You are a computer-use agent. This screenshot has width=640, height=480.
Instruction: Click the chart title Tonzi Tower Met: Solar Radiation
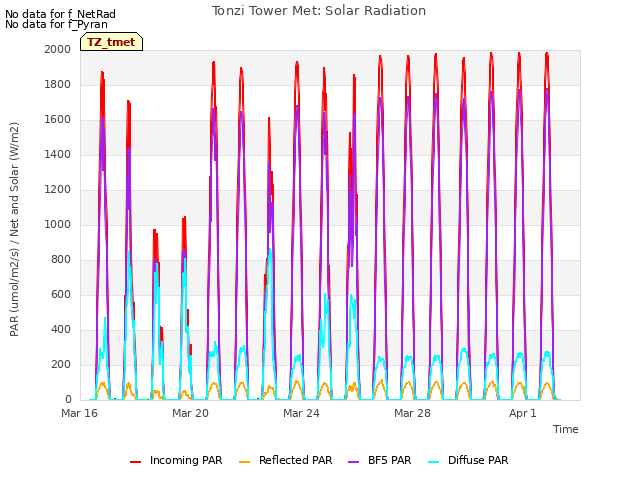click(x=319, y=11)
